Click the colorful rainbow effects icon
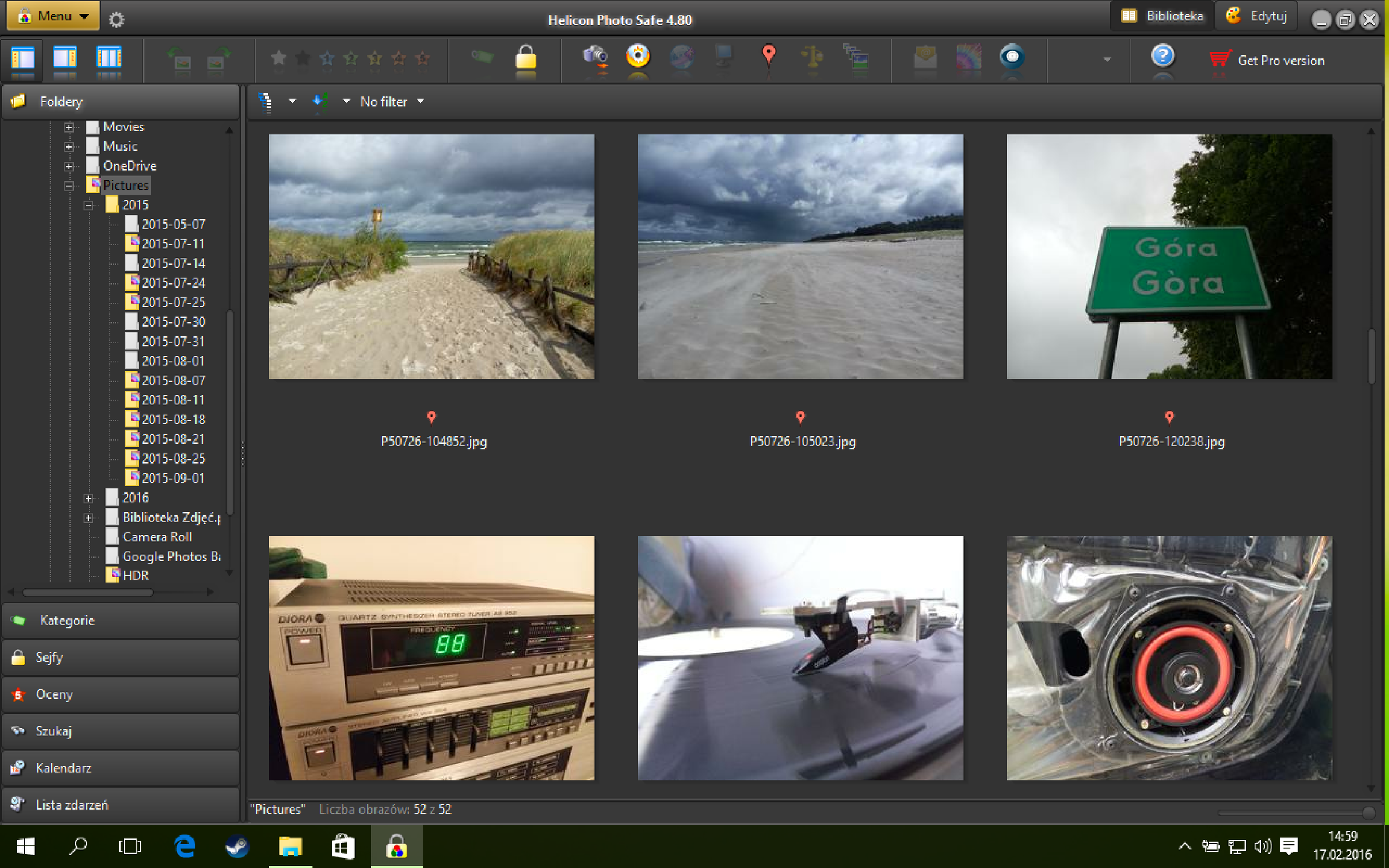 coord(969,57)
